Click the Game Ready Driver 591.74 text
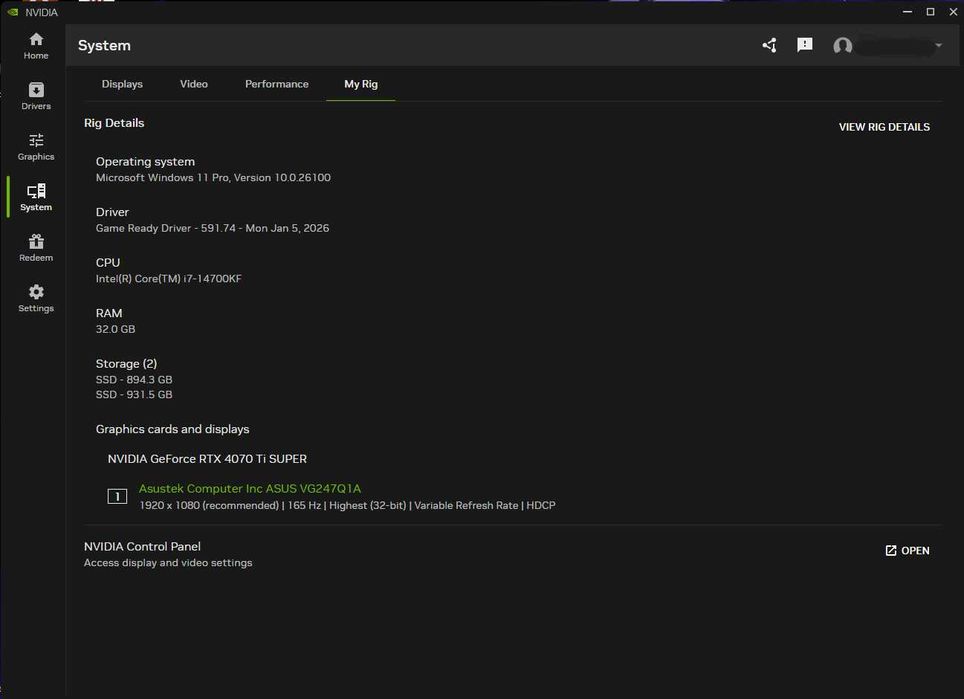The height and width of the screenshot is (699, 964). coord(212,227)
